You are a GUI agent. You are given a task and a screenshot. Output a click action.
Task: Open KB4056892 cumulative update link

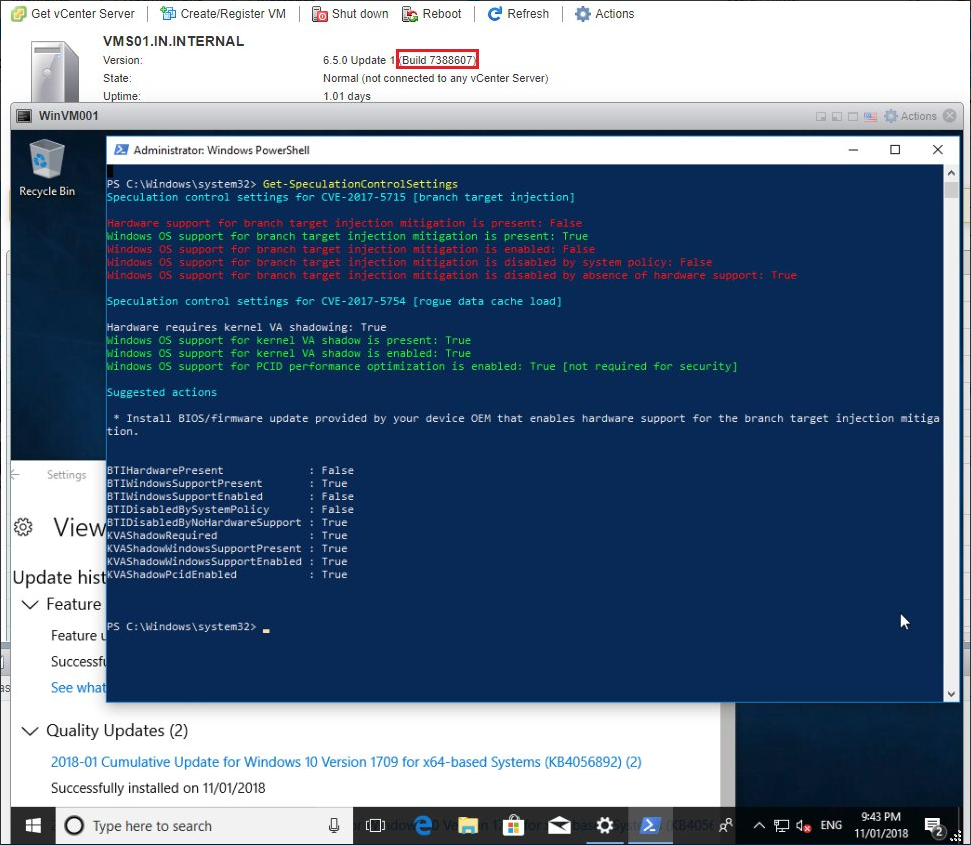[x=346, y=762]
